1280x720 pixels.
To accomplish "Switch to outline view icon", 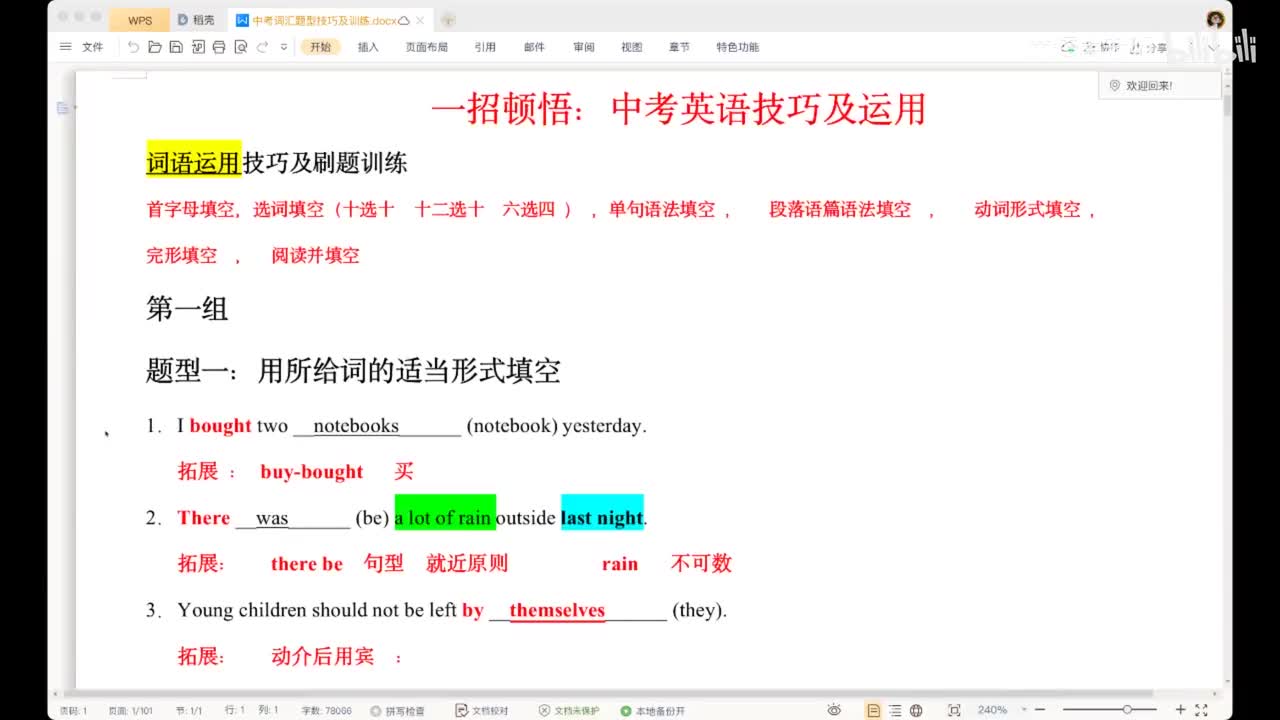I will [x=895, y=710].
